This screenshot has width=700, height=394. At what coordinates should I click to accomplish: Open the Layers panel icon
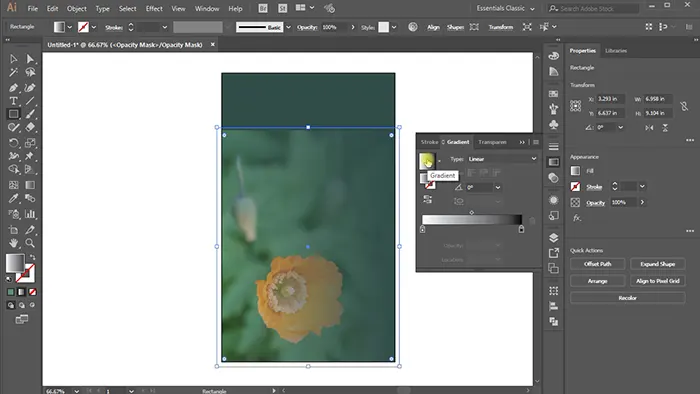pyautogui.click(x=554, y=237)
